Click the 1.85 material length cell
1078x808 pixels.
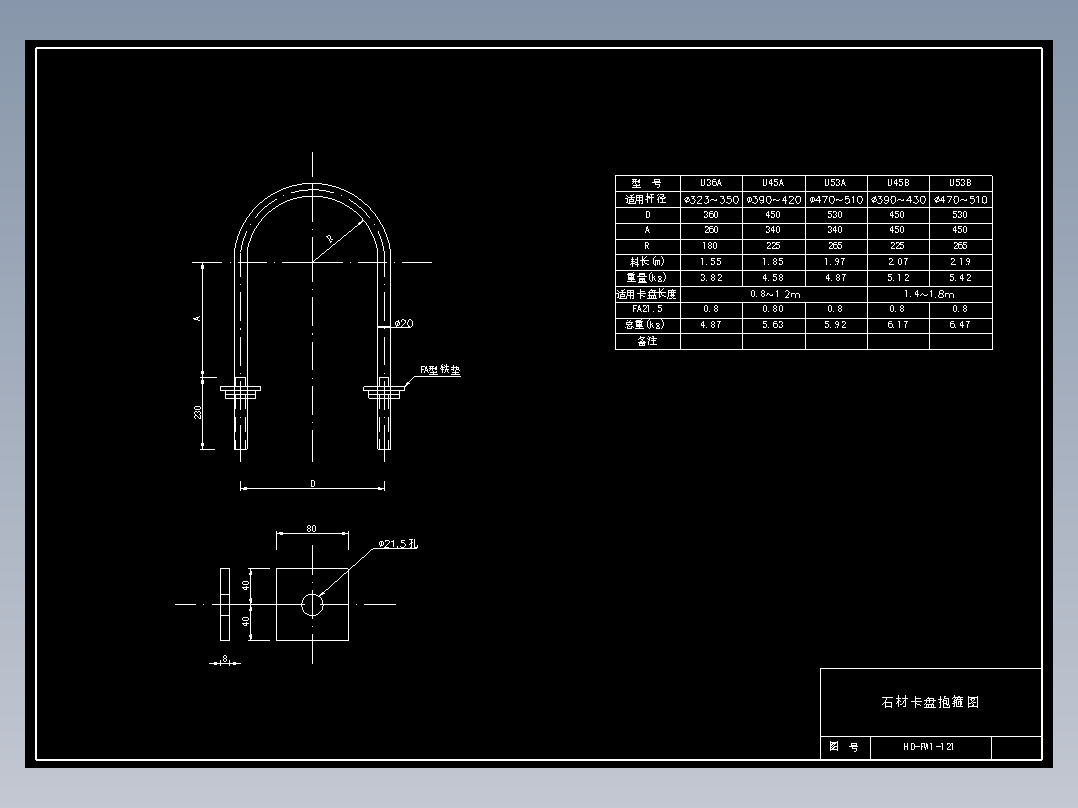click(x=773, y=261)
